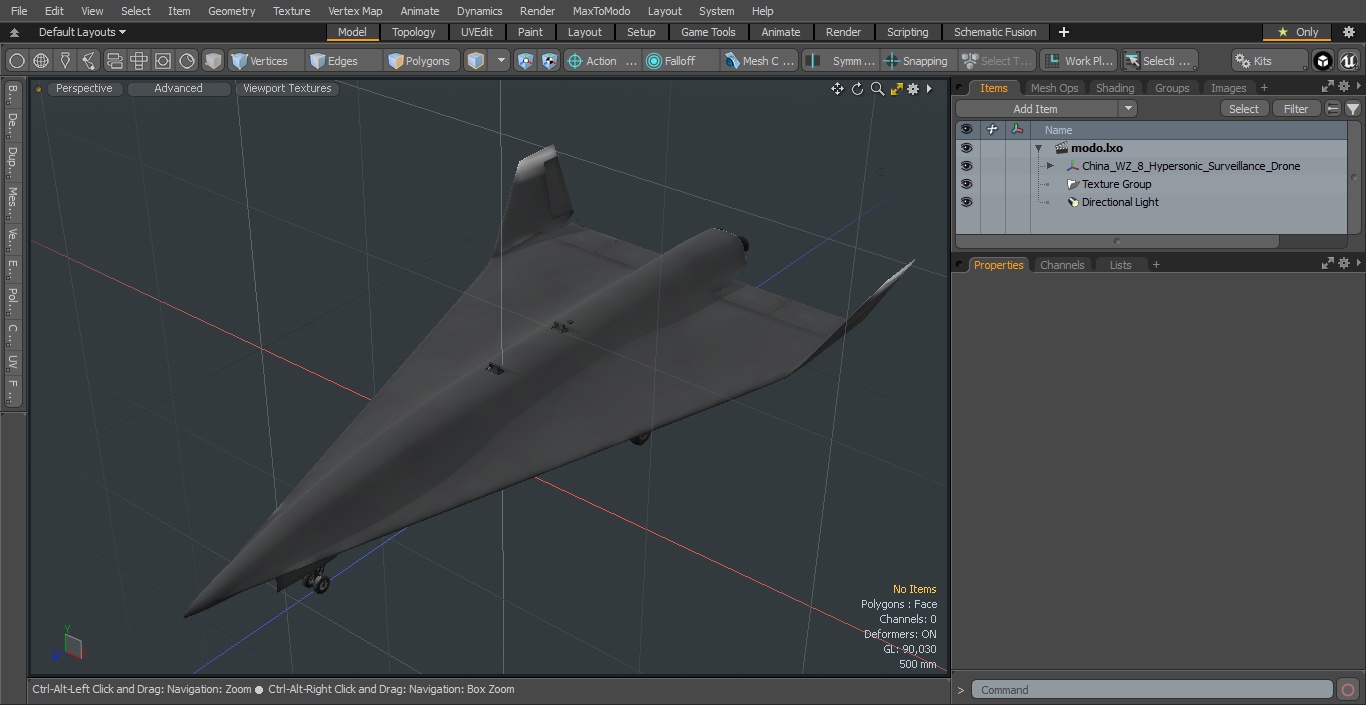This screenshot has height=705, width=1366.
Task: Switch to the Topology layout tab
Action: point(413,32)
